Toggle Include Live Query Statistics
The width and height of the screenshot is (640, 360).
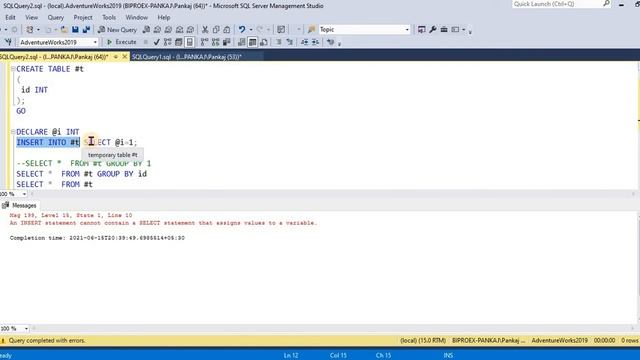tap(216, 42)
